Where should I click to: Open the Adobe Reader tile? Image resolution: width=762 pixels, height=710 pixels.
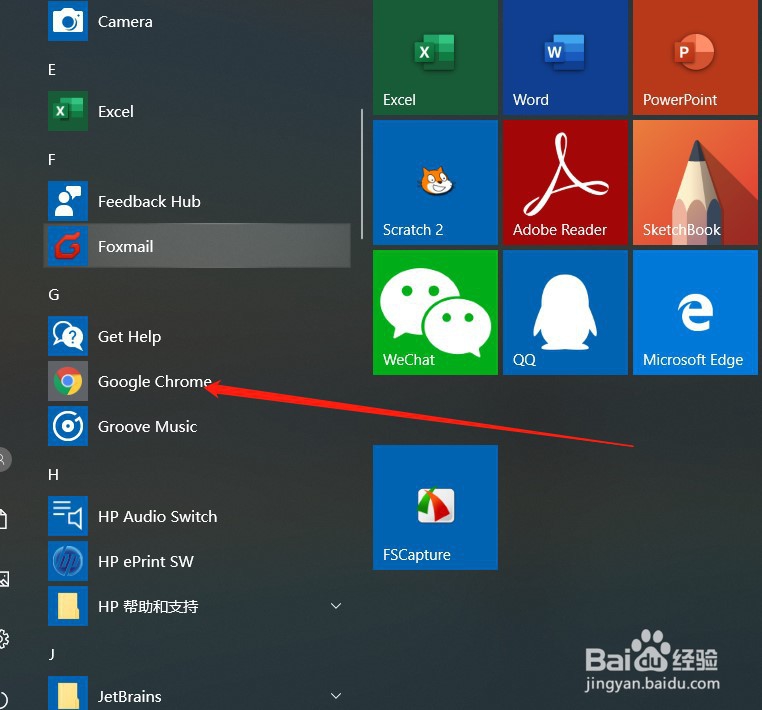coord(565,183)
